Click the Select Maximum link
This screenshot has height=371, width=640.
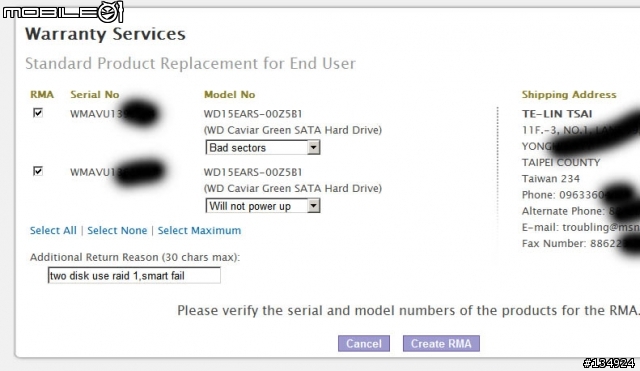pos(199,230)
